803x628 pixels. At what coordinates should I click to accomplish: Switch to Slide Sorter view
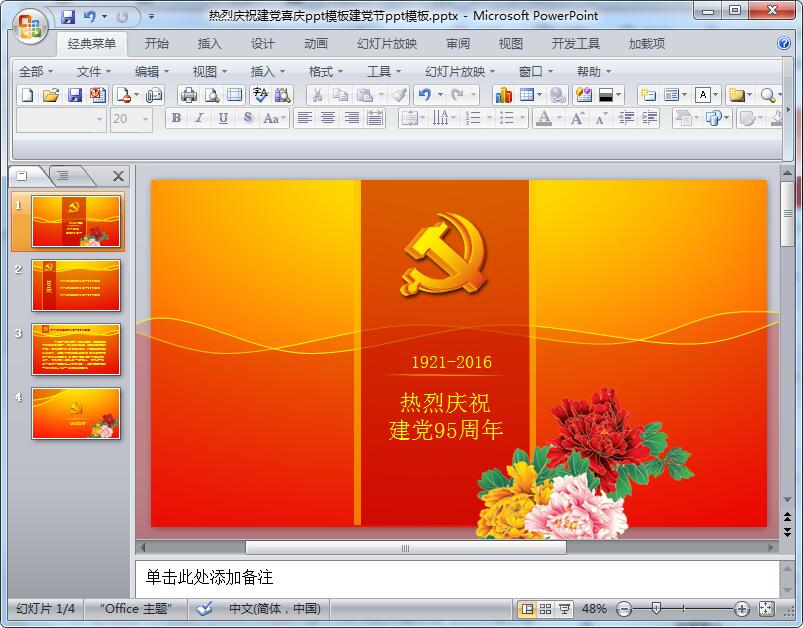tap(545, 609)
